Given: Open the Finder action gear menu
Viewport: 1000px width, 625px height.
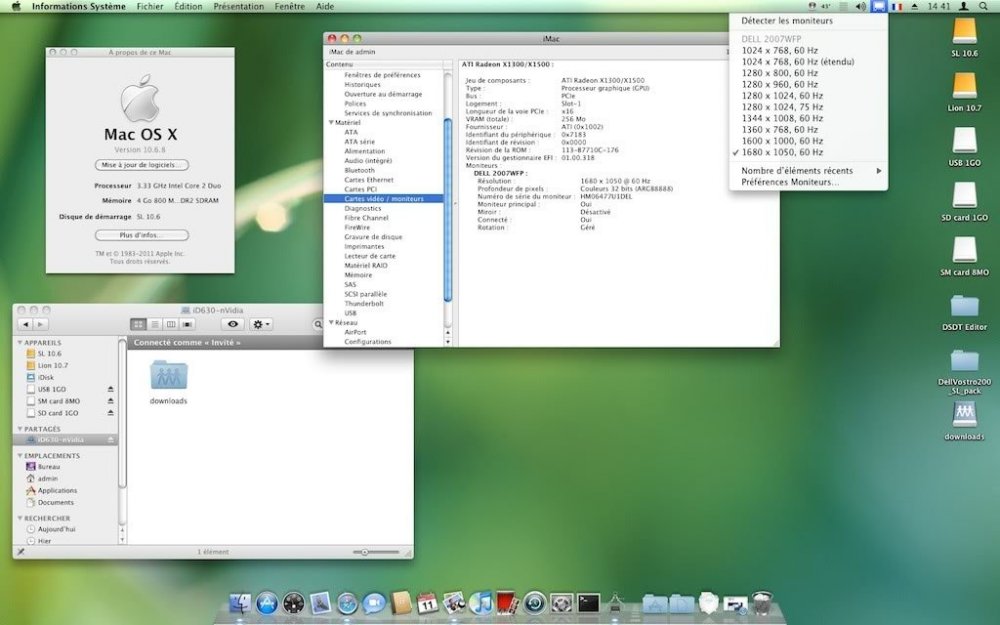Looking at the screenshot, I should 262,324.
